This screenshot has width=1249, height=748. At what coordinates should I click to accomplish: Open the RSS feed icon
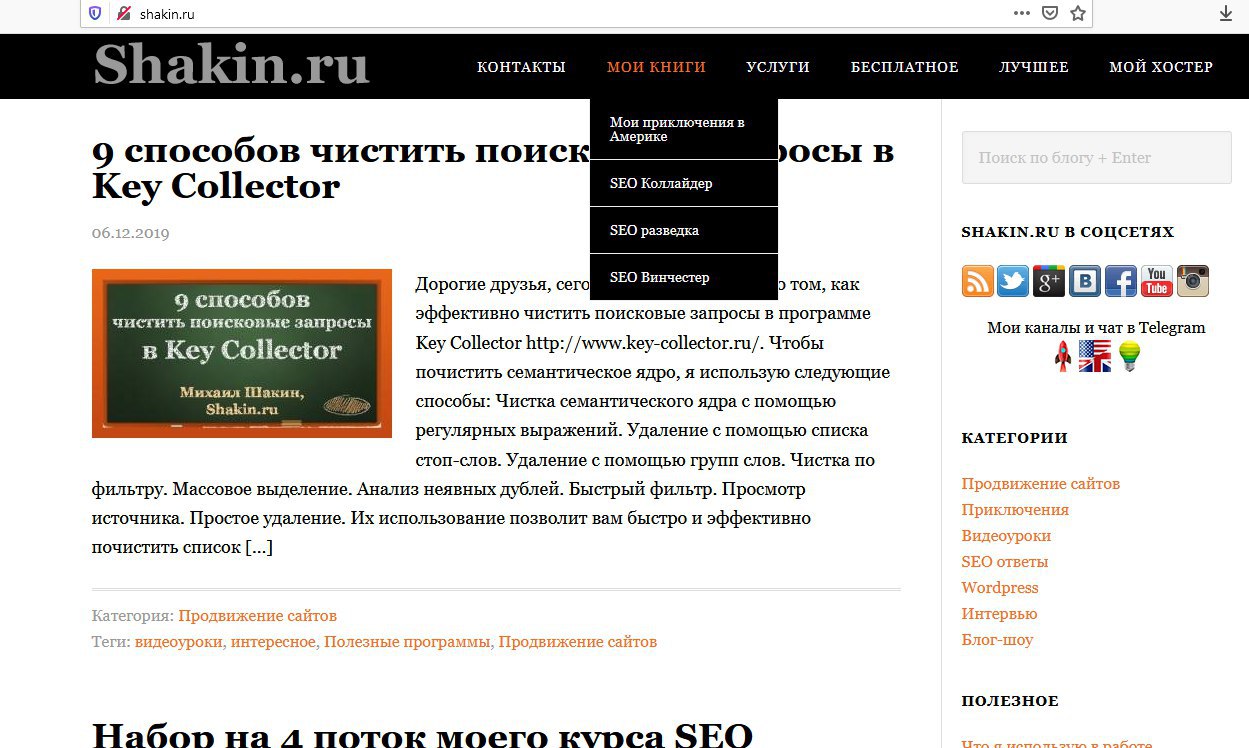[978, 281]
